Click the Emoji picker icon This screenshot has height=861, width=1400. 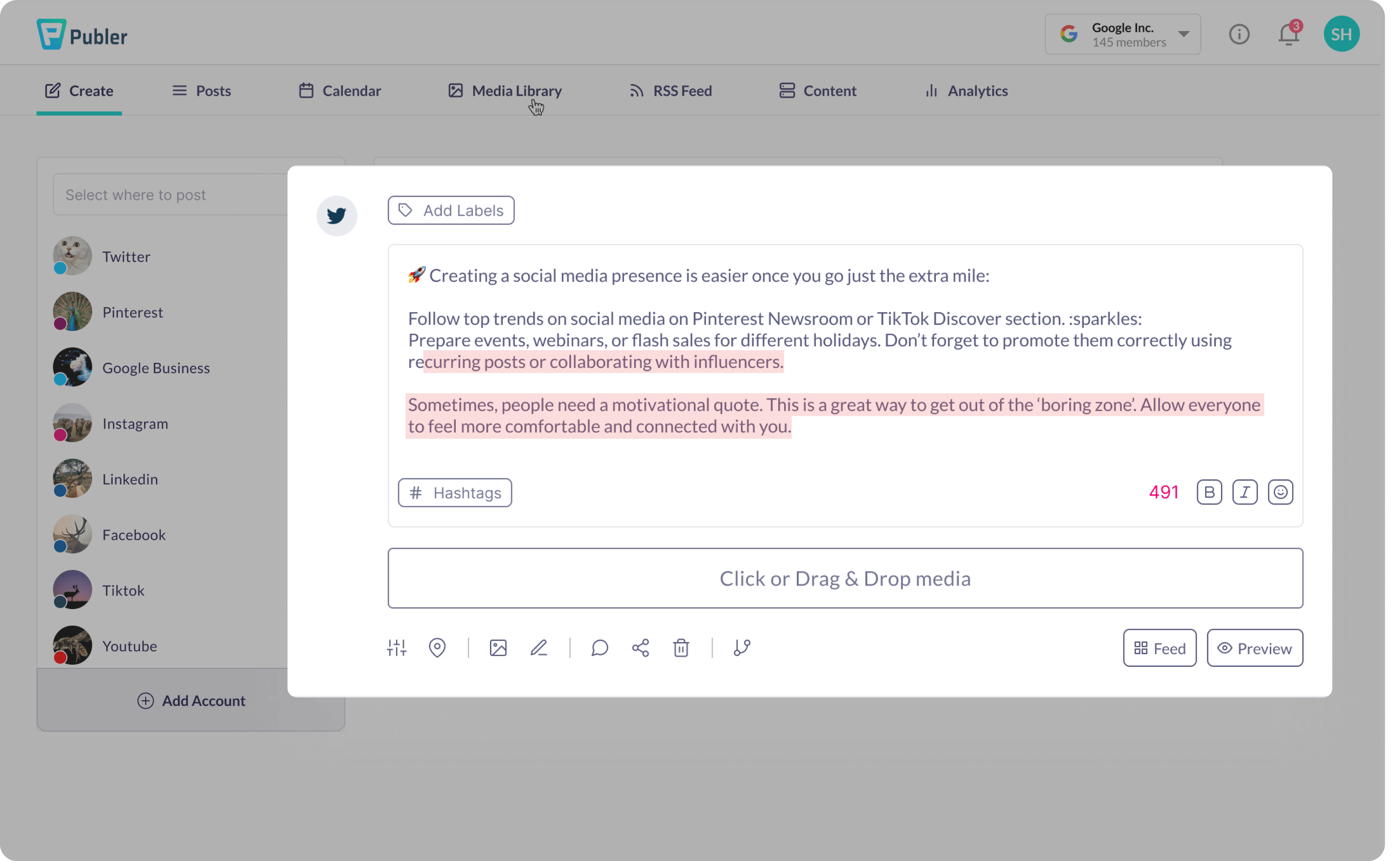coord(1281,491)
